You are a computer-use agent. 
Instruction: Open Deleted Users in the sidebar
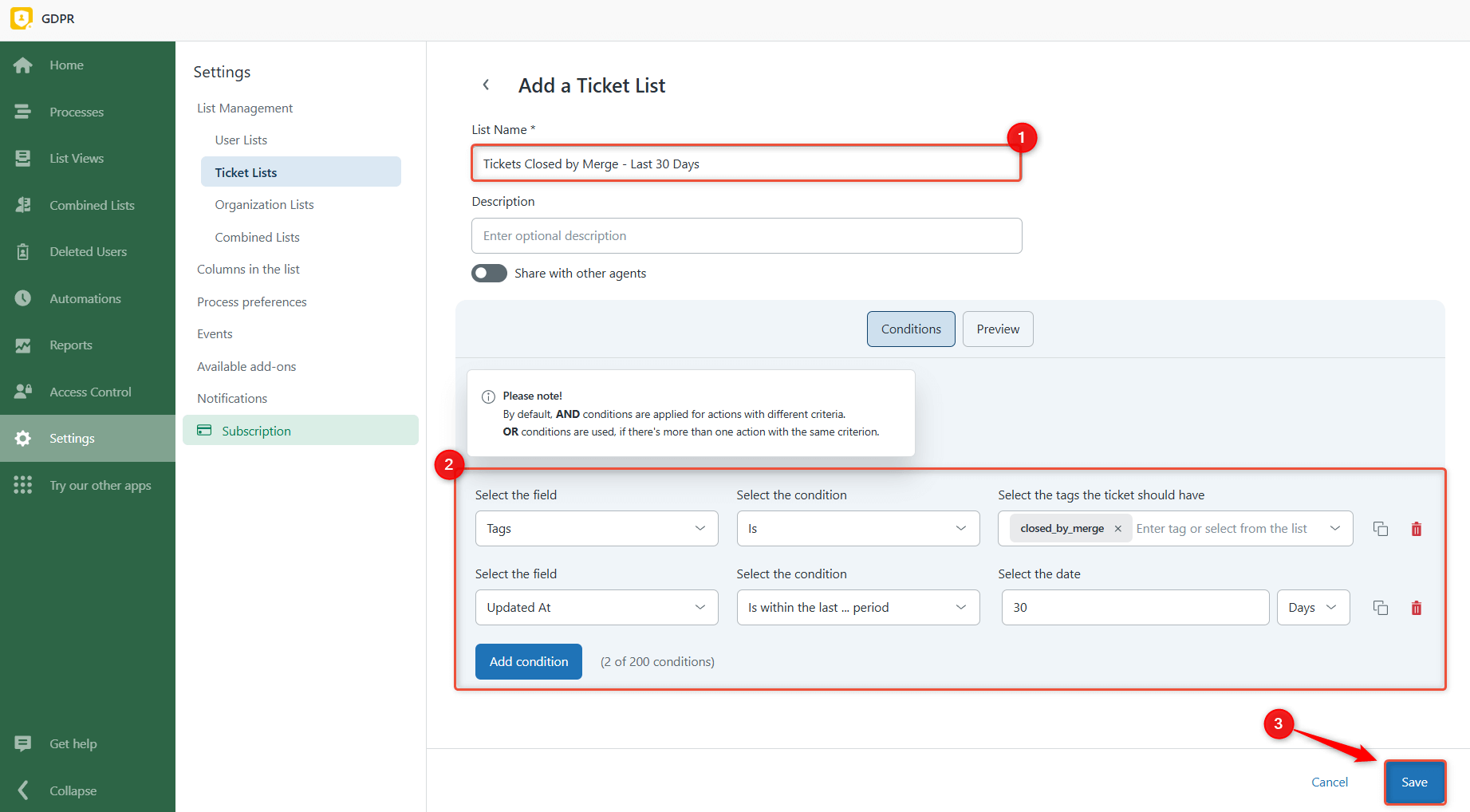tap(88, 252)
